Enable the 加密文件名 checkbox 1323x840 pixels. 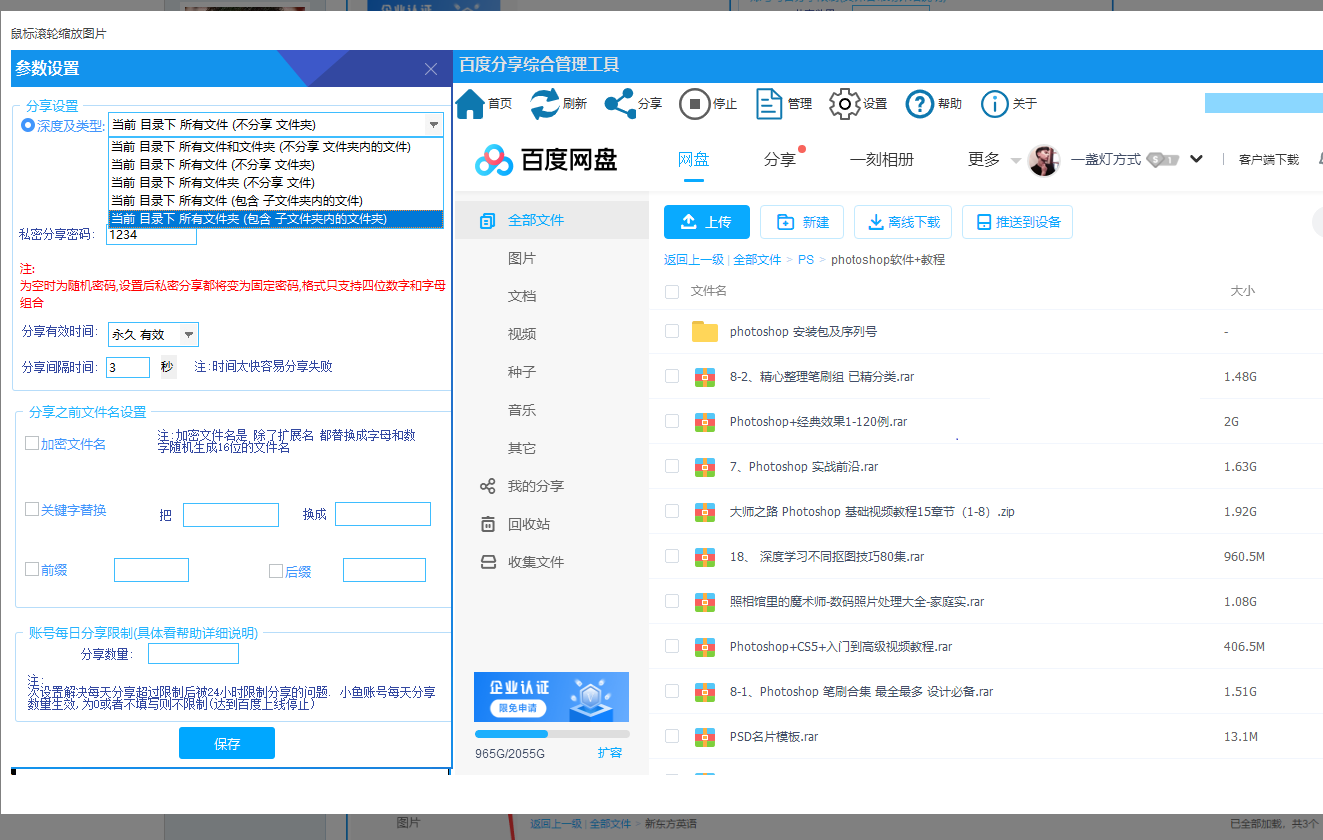32,443
